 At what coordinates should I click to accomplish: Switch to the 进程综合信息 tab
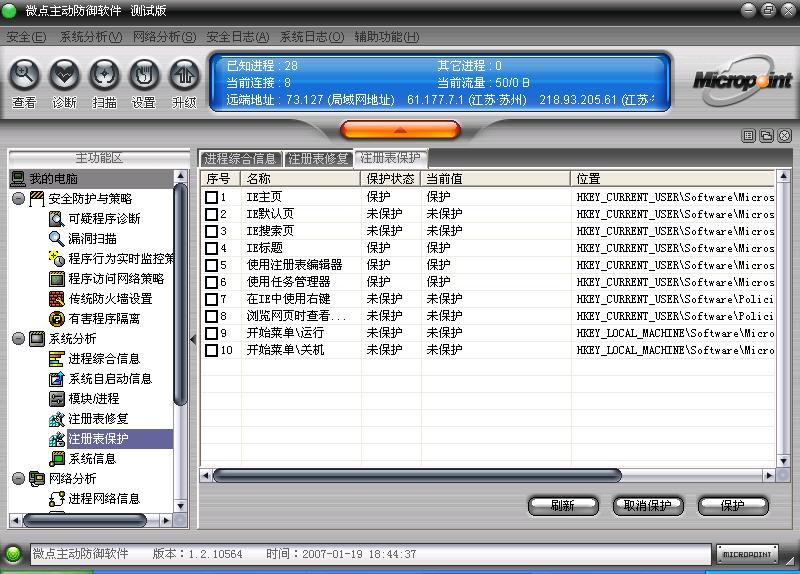241,158
